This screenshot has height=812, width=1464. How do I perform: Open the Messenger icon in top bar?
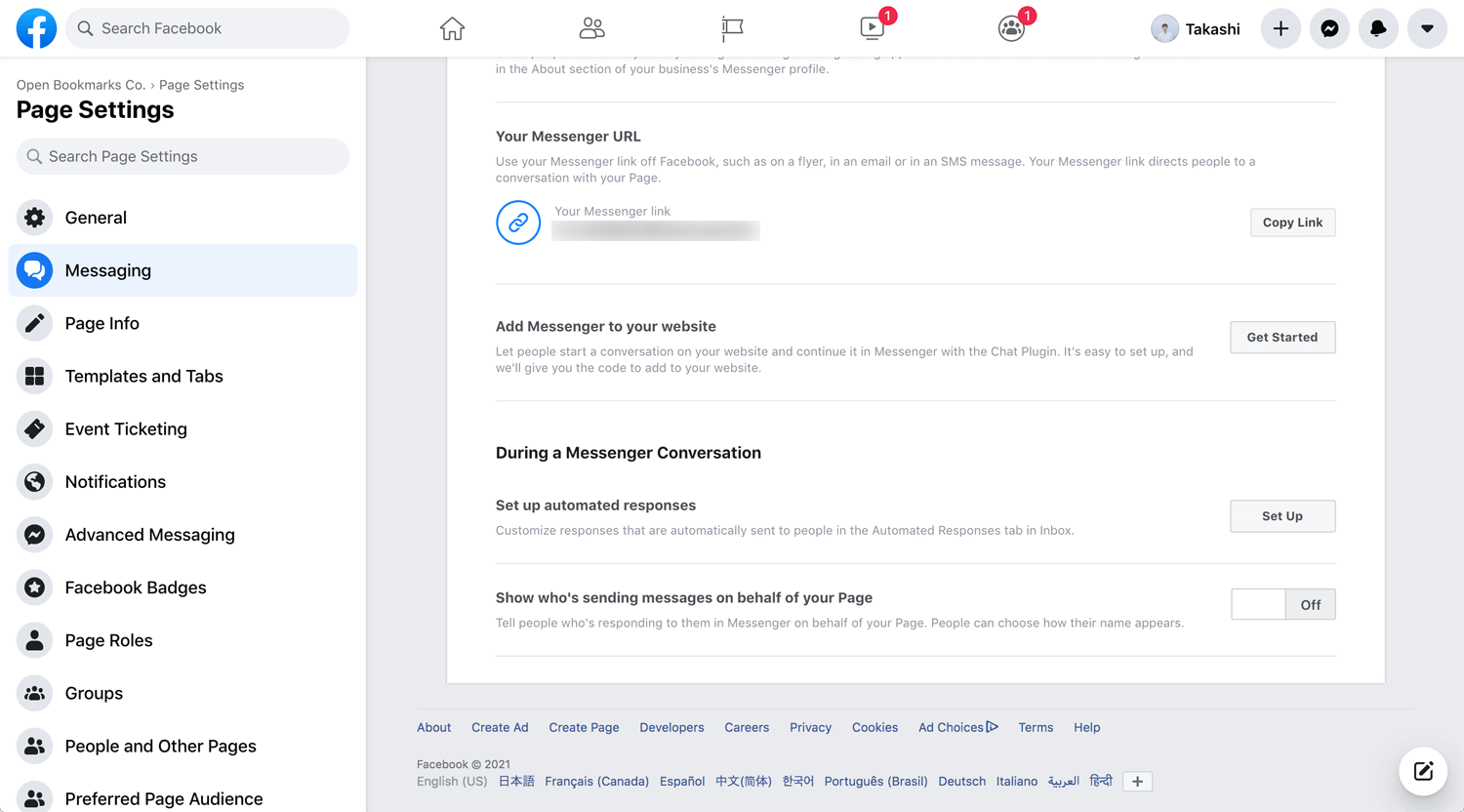(1329, 28)
